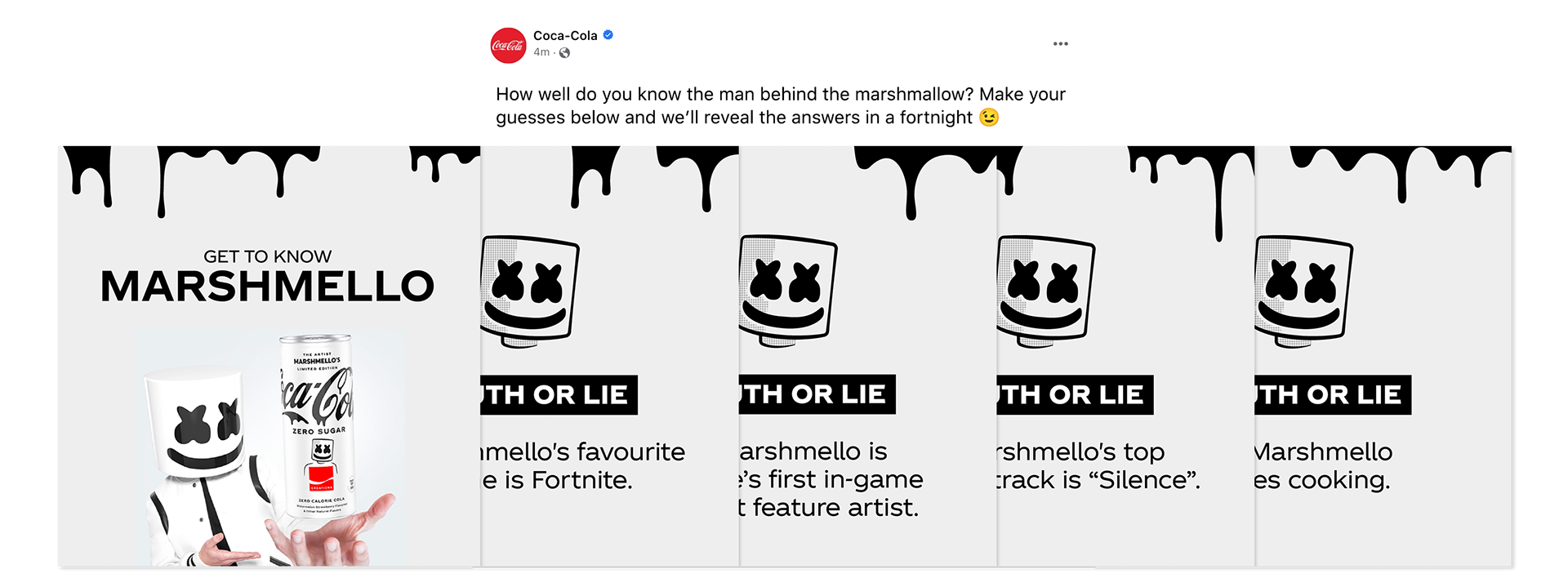Click the winking emoji in the caption
The height and width of the screenshot is (587, 1568).
click(x=989, y=118)
